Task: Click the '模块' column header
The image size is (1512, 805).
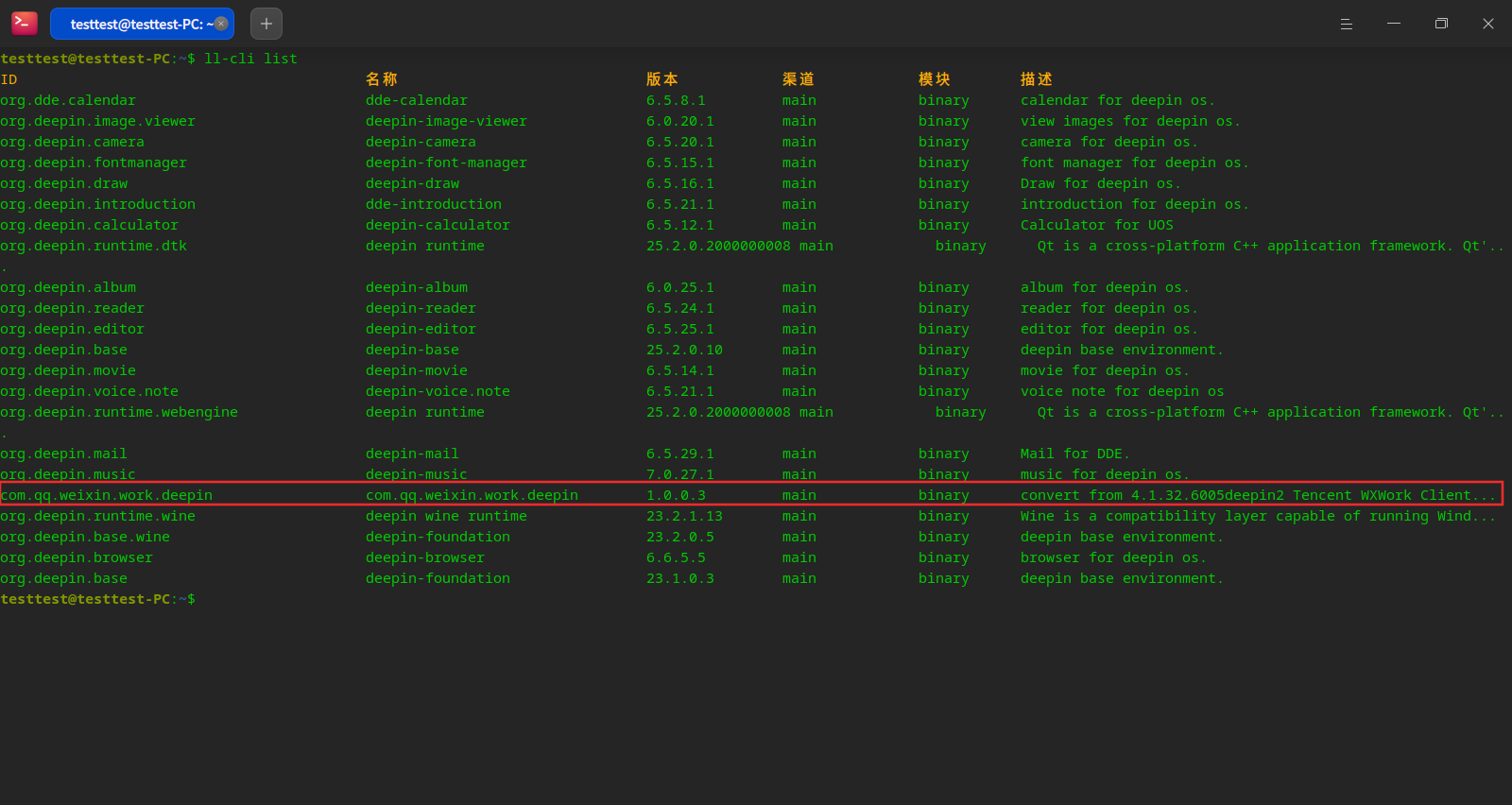Action: click(935, 79)
